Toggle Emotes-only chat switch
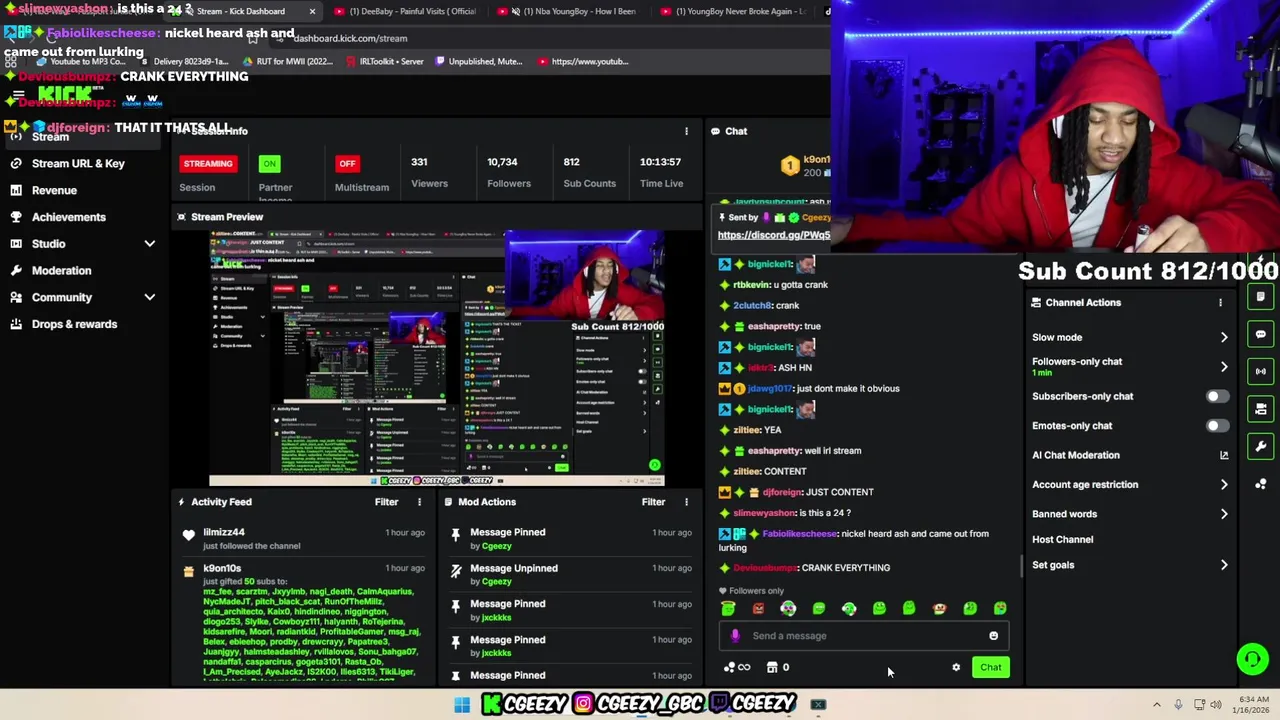Screen dimensions: 1280x720 coord(1216,426)
